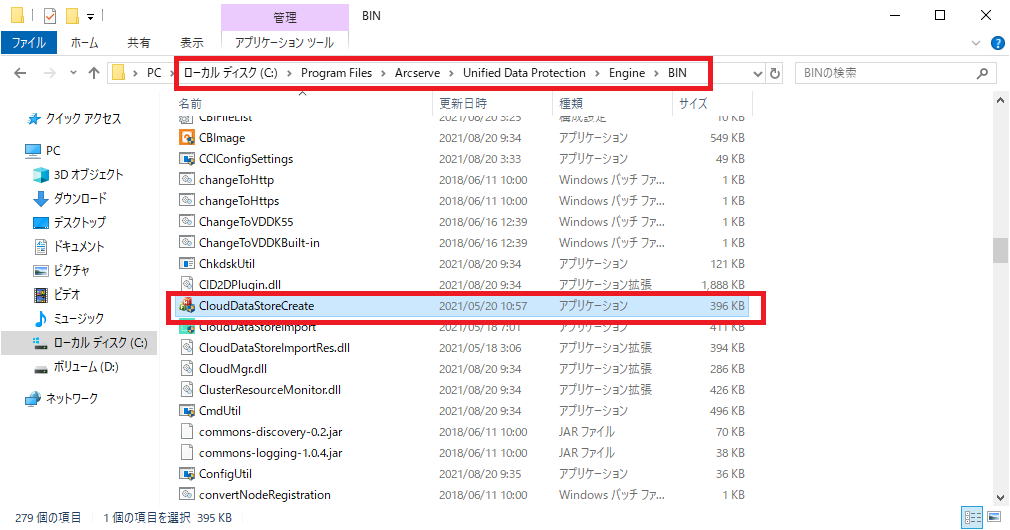Screen dimensions: 1010x530
Task: Click the CmdUtil application icon
Action: click(187, 411)
